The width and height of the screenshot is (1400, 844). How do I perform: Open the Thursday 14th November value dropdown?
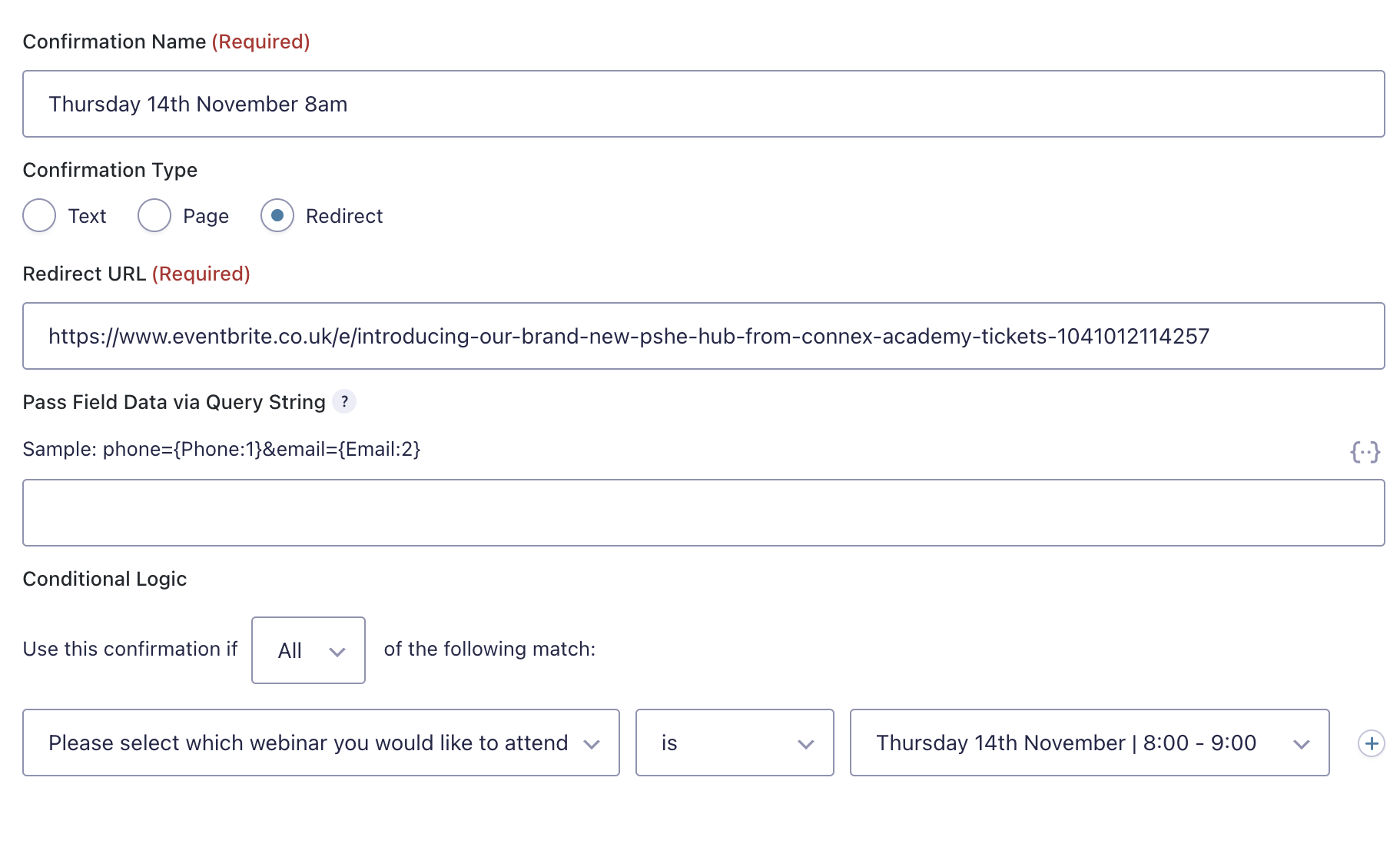1090,743
